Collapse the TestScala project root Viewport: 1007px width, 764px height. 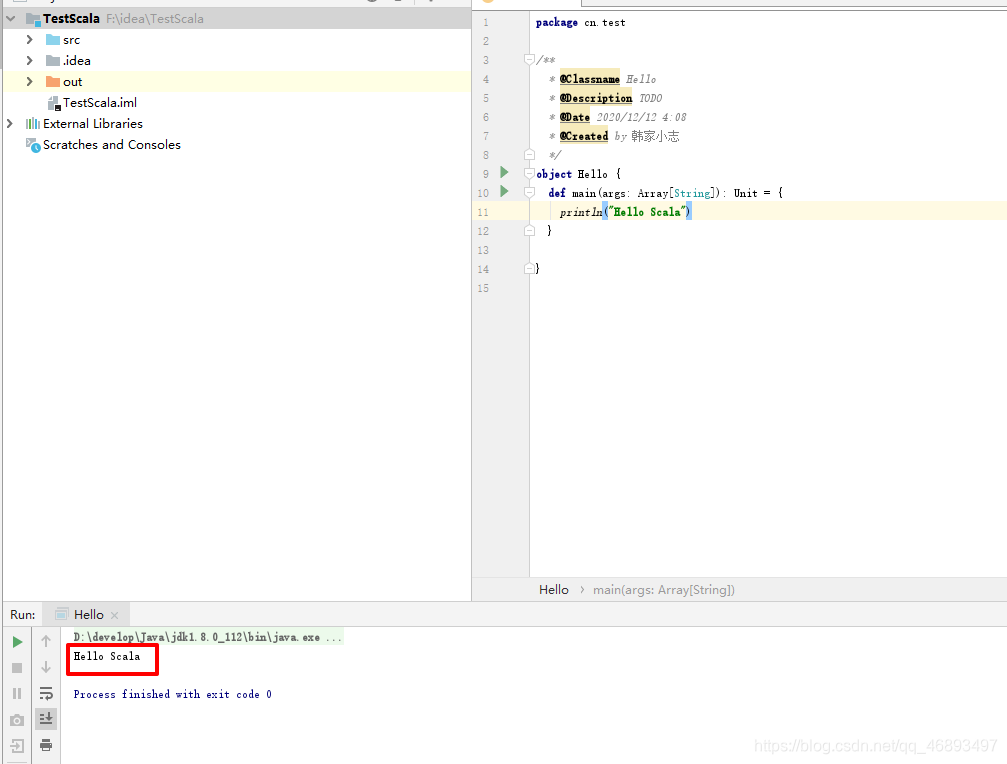point(10,19)
